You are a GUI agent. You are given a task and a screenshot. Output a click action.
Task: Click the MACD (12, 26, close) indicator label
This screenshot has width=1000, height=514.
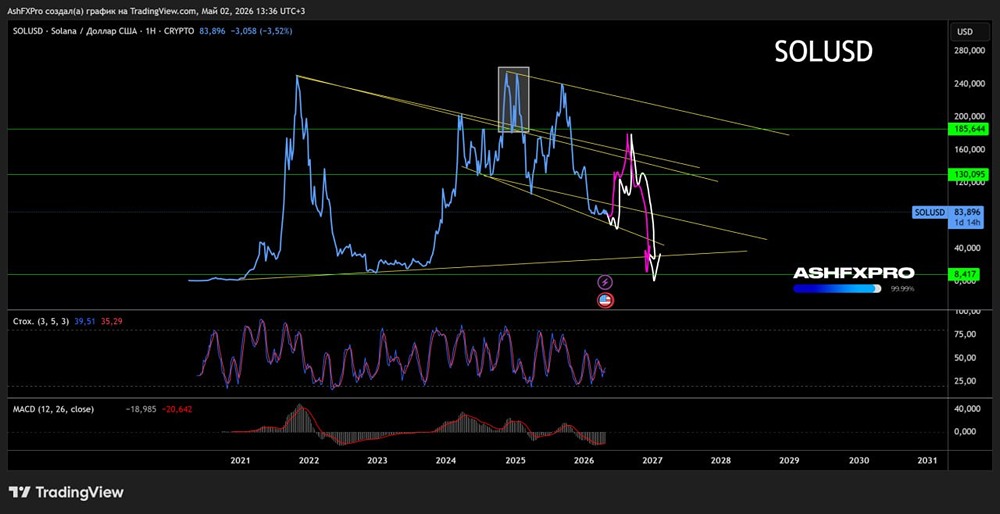54,409
